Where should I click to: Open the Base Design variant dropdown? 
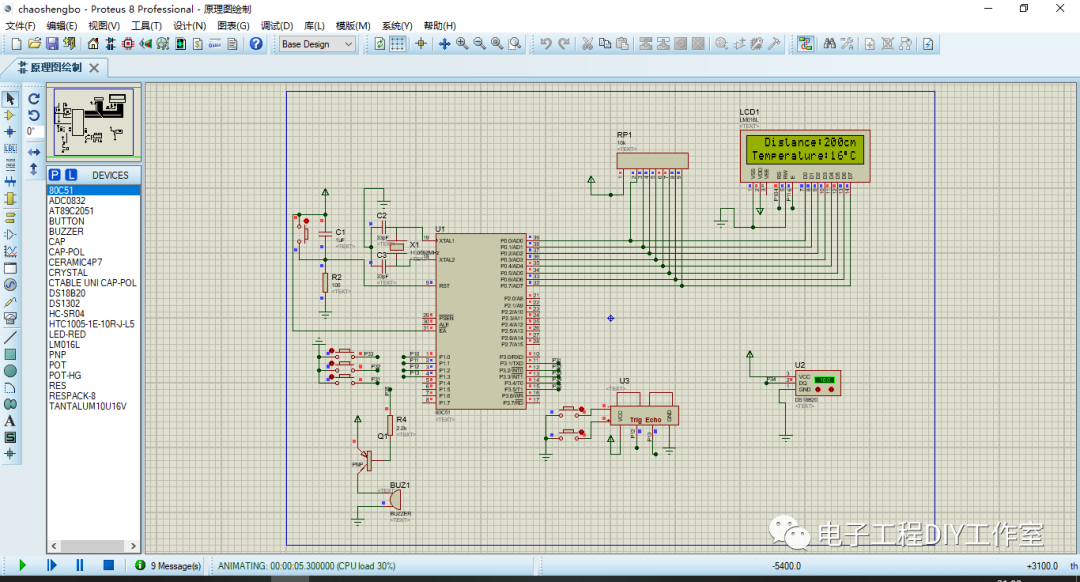317,44
